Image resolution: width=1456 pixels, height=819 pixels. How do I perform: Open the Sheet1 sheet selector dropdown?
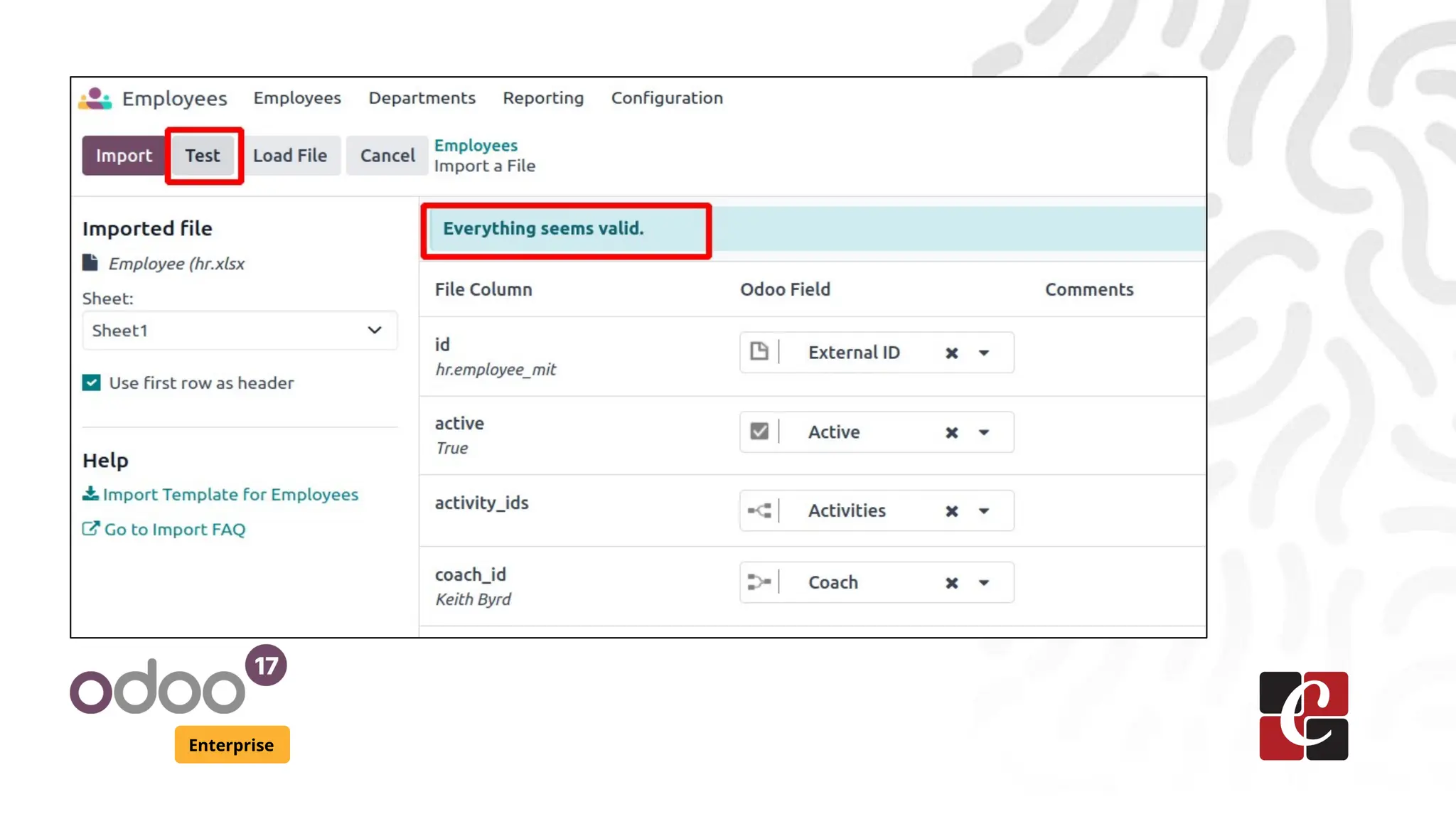tap(240, 331)
